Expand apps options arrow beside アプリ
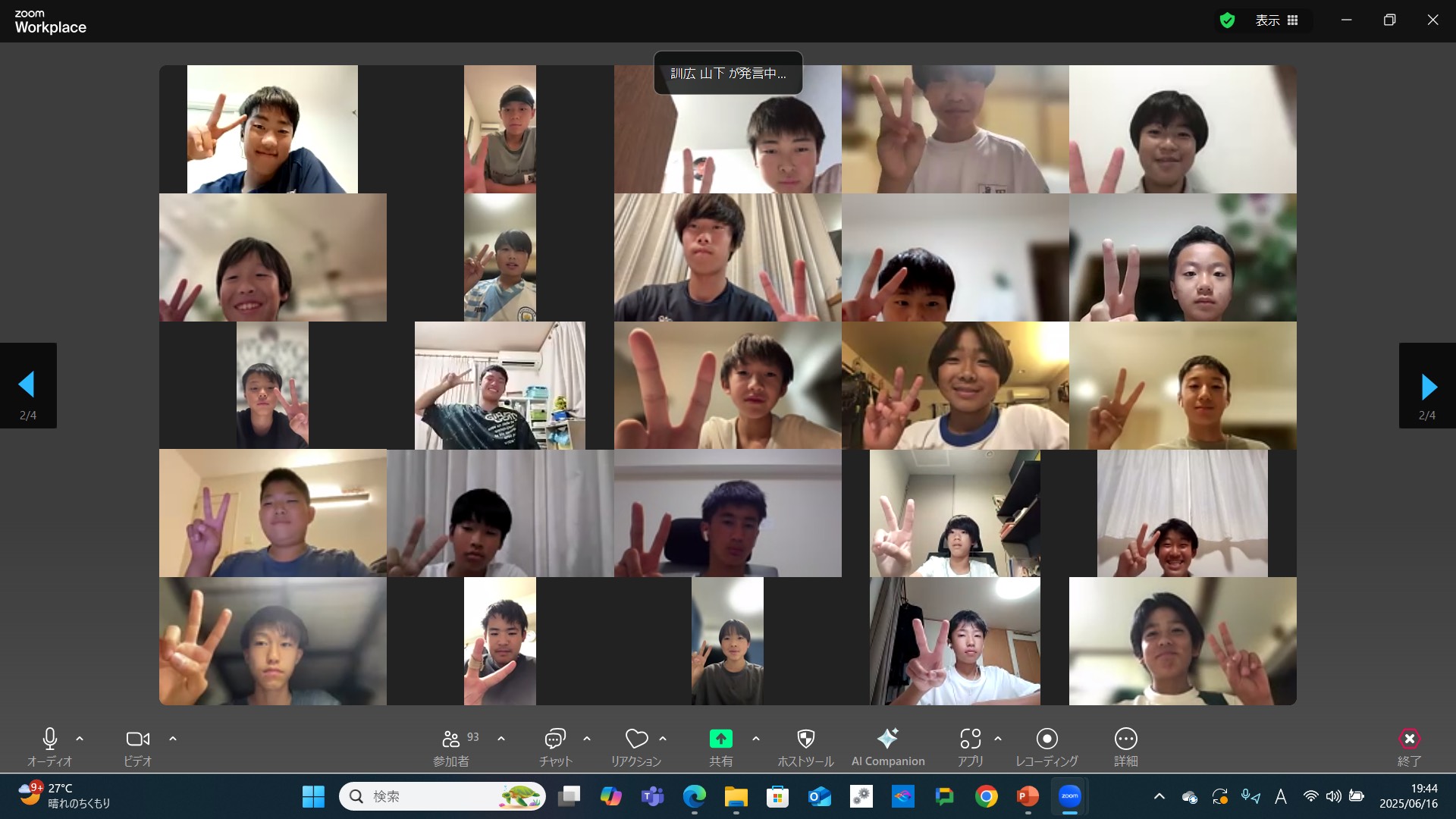Viewport: 1456px width, 819px height. pos(998,739)
